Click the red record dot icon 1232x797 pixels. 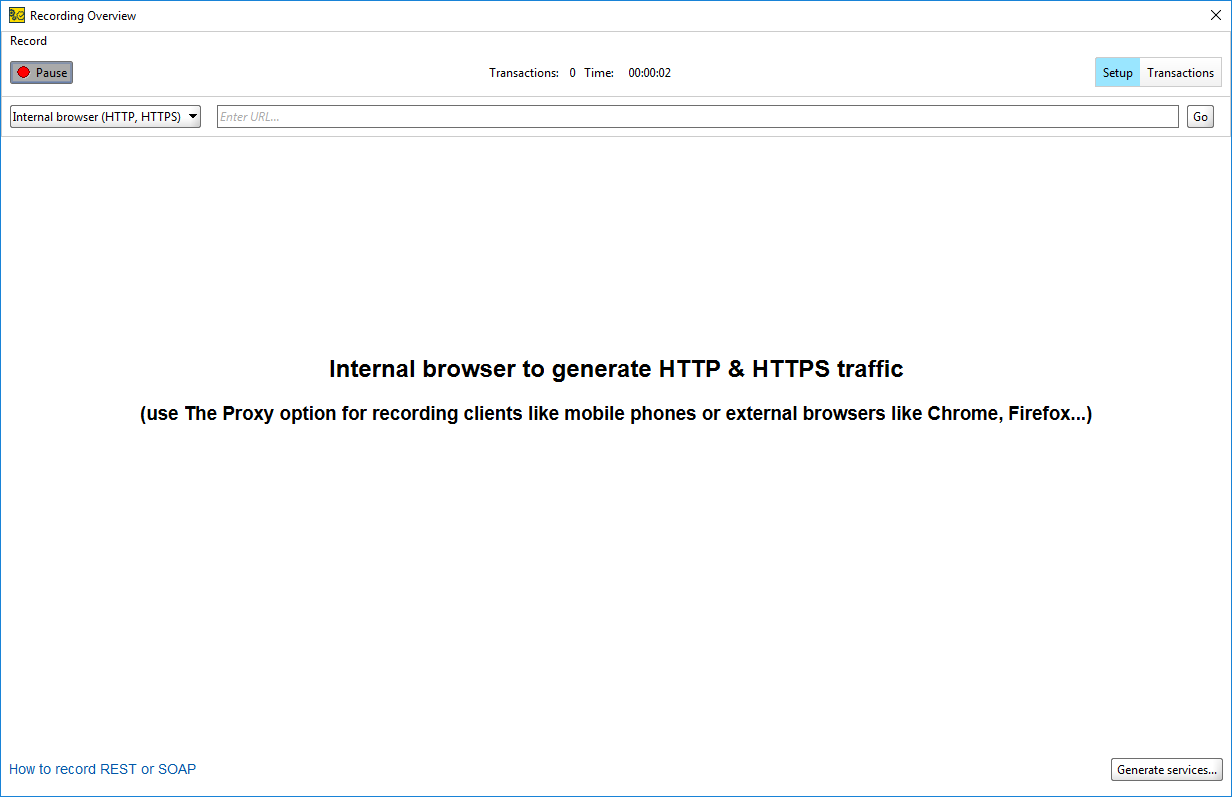(x=23, y=73)
